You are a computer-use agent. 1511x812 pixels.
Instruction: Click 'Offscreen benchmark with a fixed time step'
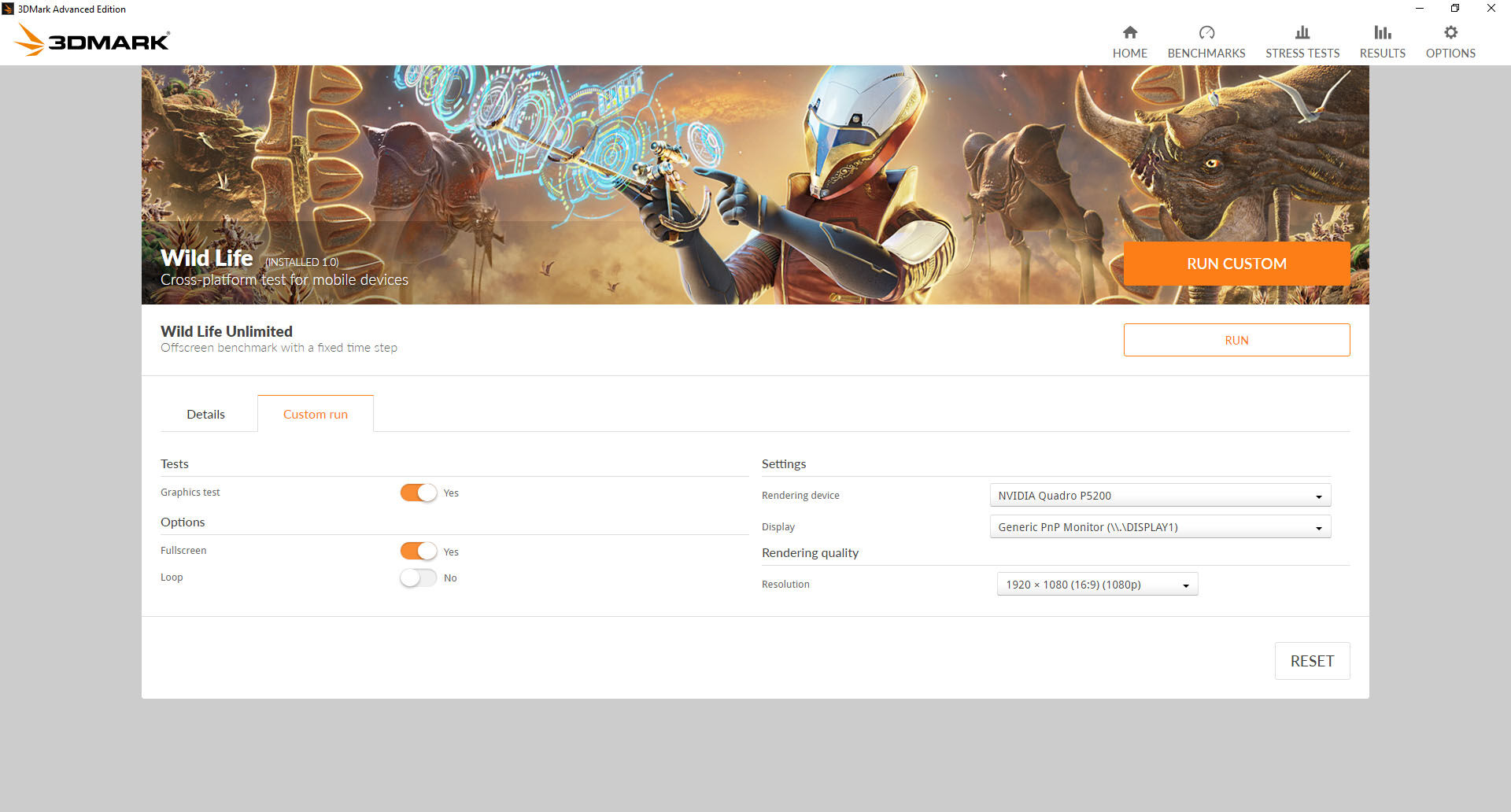pos(279,348)
